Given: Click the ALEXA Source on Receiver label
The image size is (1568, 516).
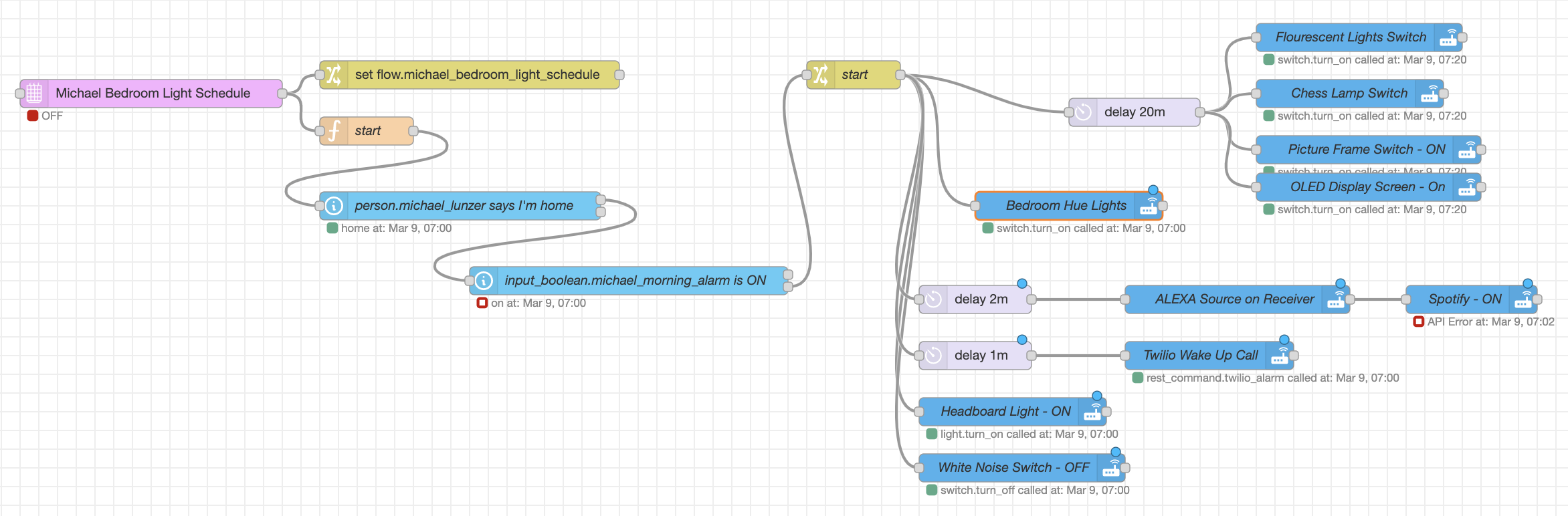Looking at the screenshot, I should pos(1234,299).
